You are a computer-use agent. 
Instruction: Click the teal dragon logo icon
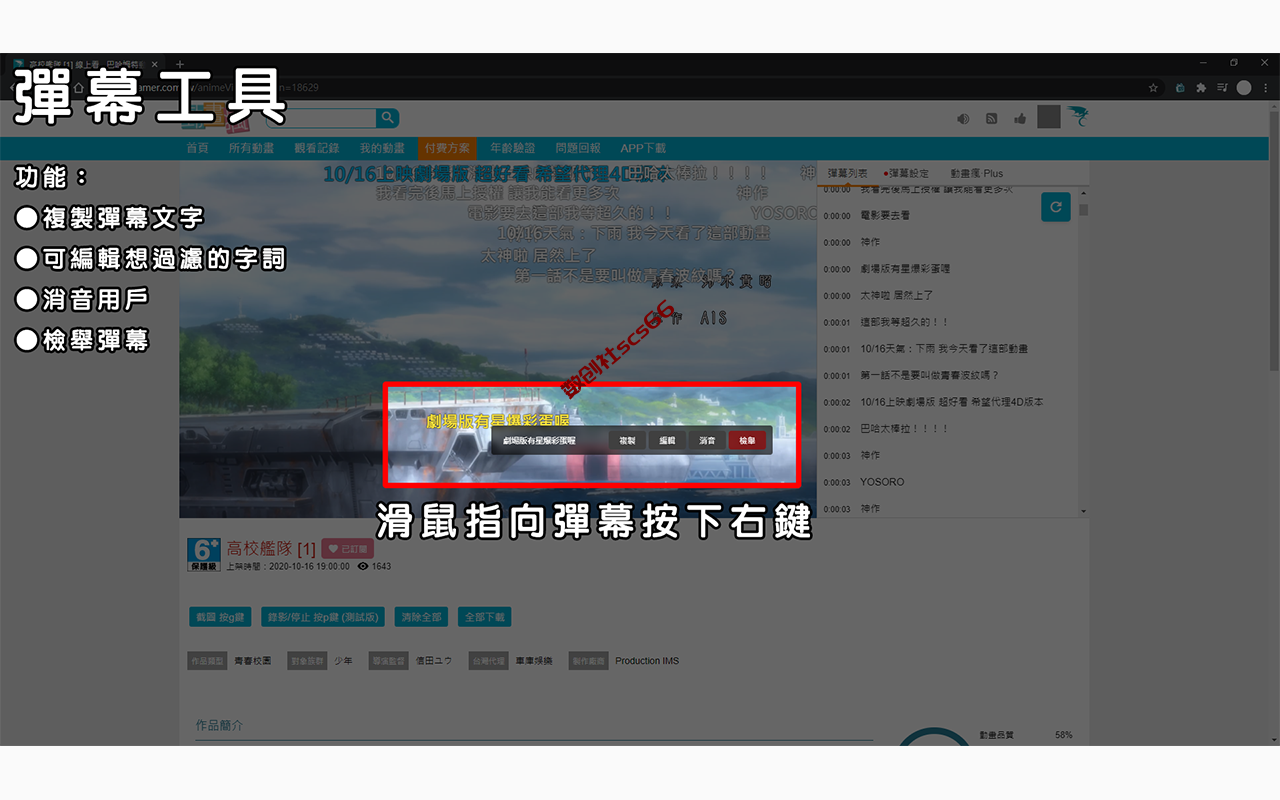(x=1077, y=117)
